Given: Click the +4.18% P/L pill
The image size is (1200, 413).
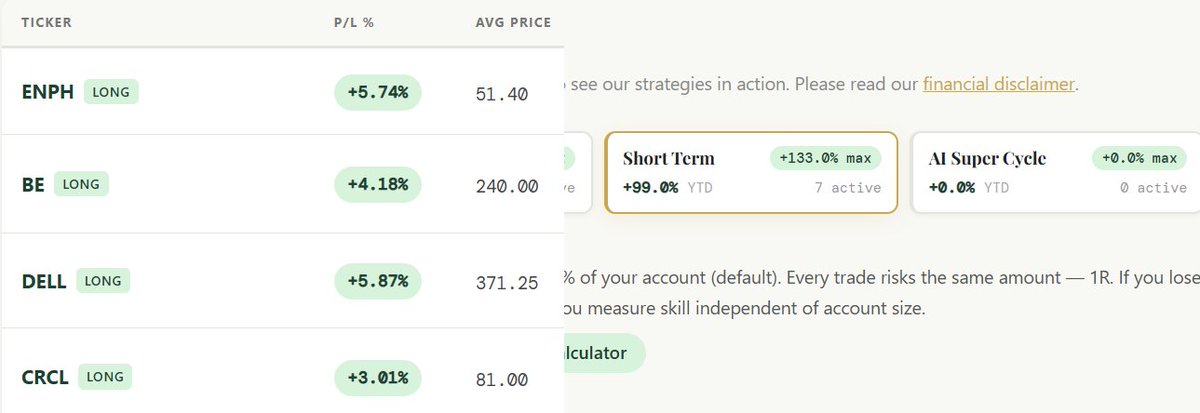Looking at the screenshot, I should click(x=378, y=185).
